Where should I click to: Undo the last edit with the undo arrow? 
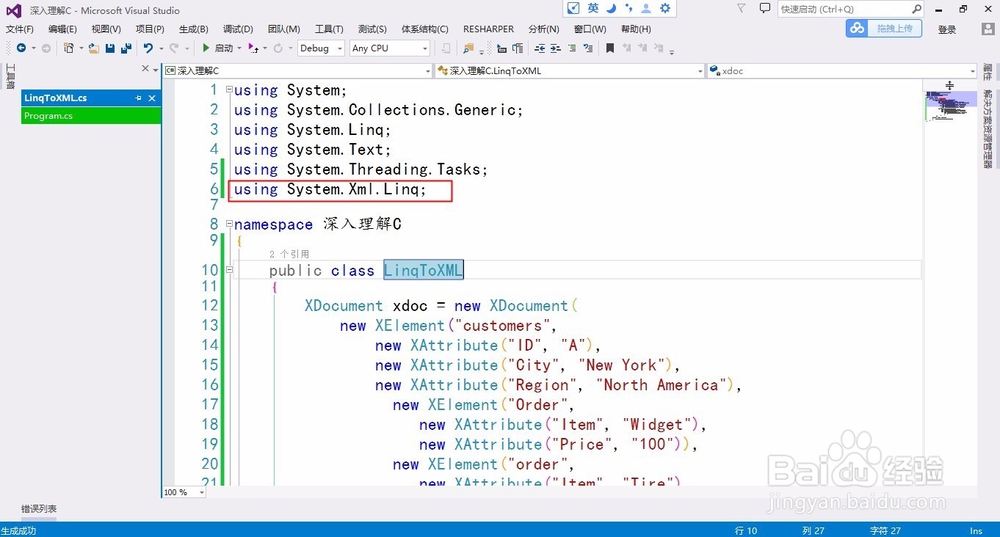click(x=148, y=48)
